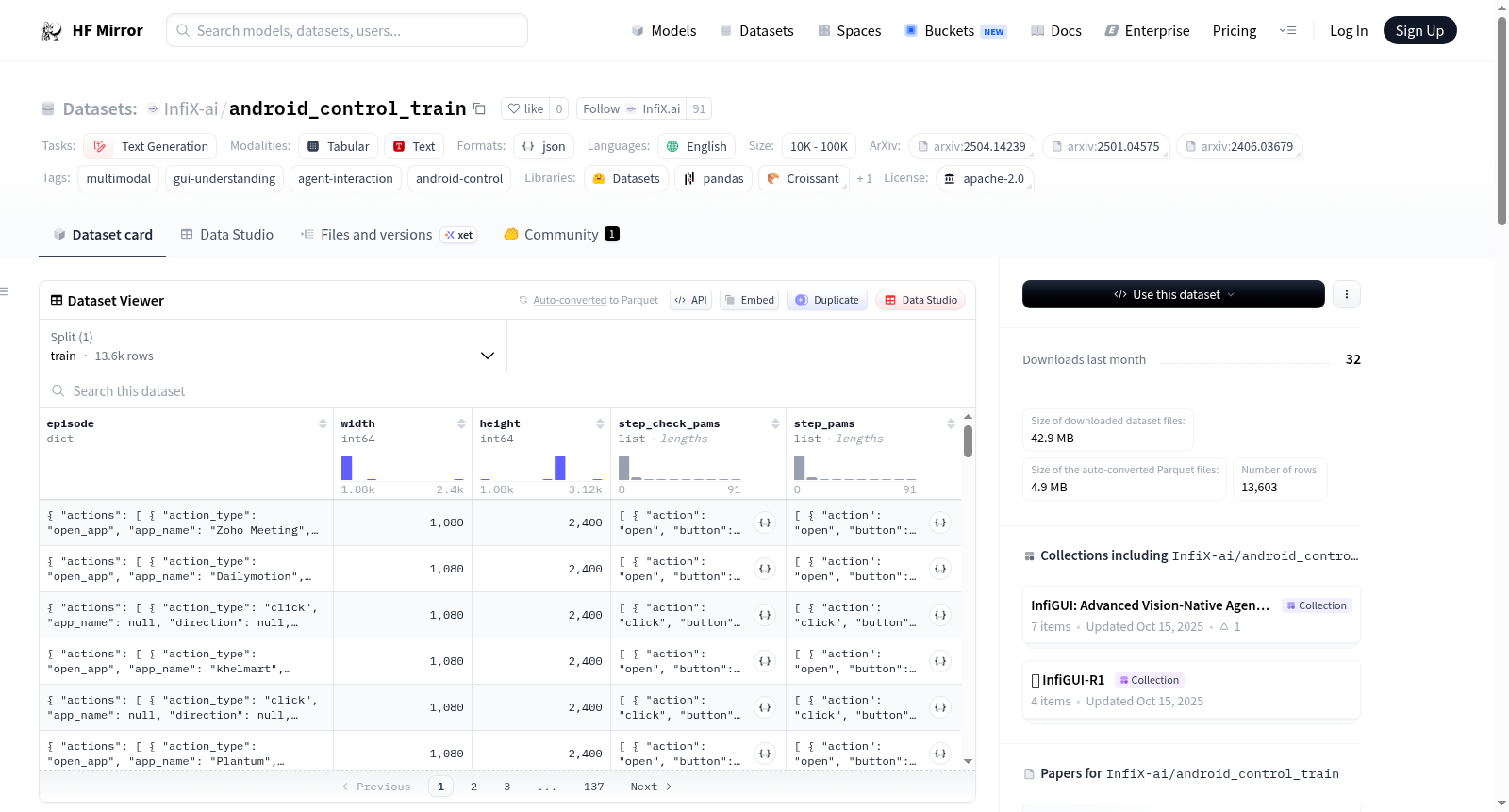The image size is (1509, 812).
Task: Open the more options menu in navbar
Action: point(1287,31)
